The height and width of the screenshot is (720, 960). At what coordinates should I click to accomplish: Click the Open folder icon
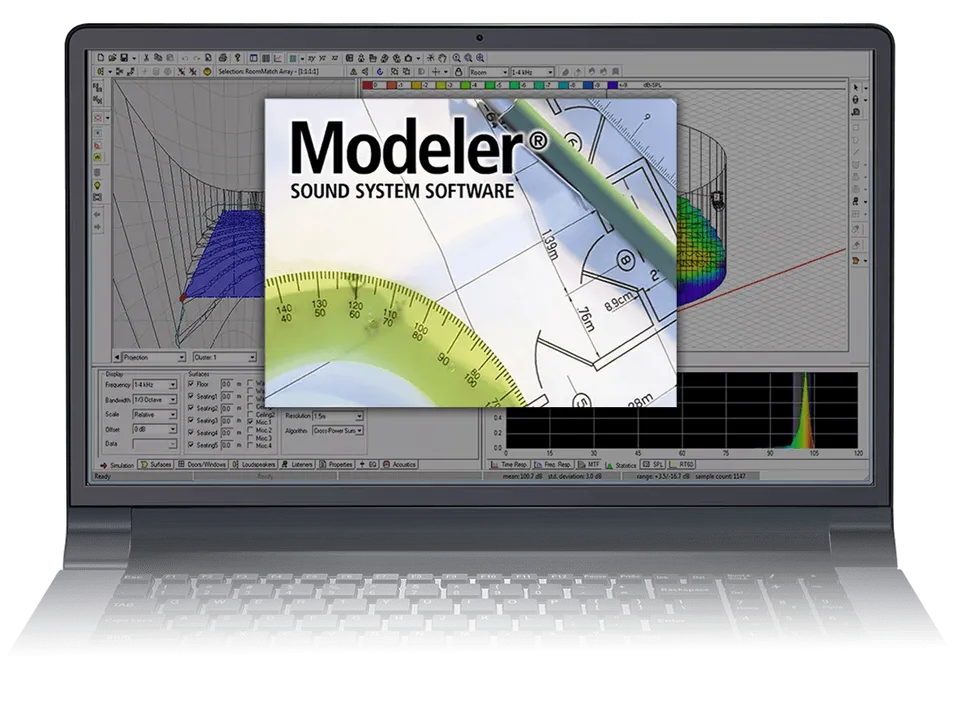point(112,58)
